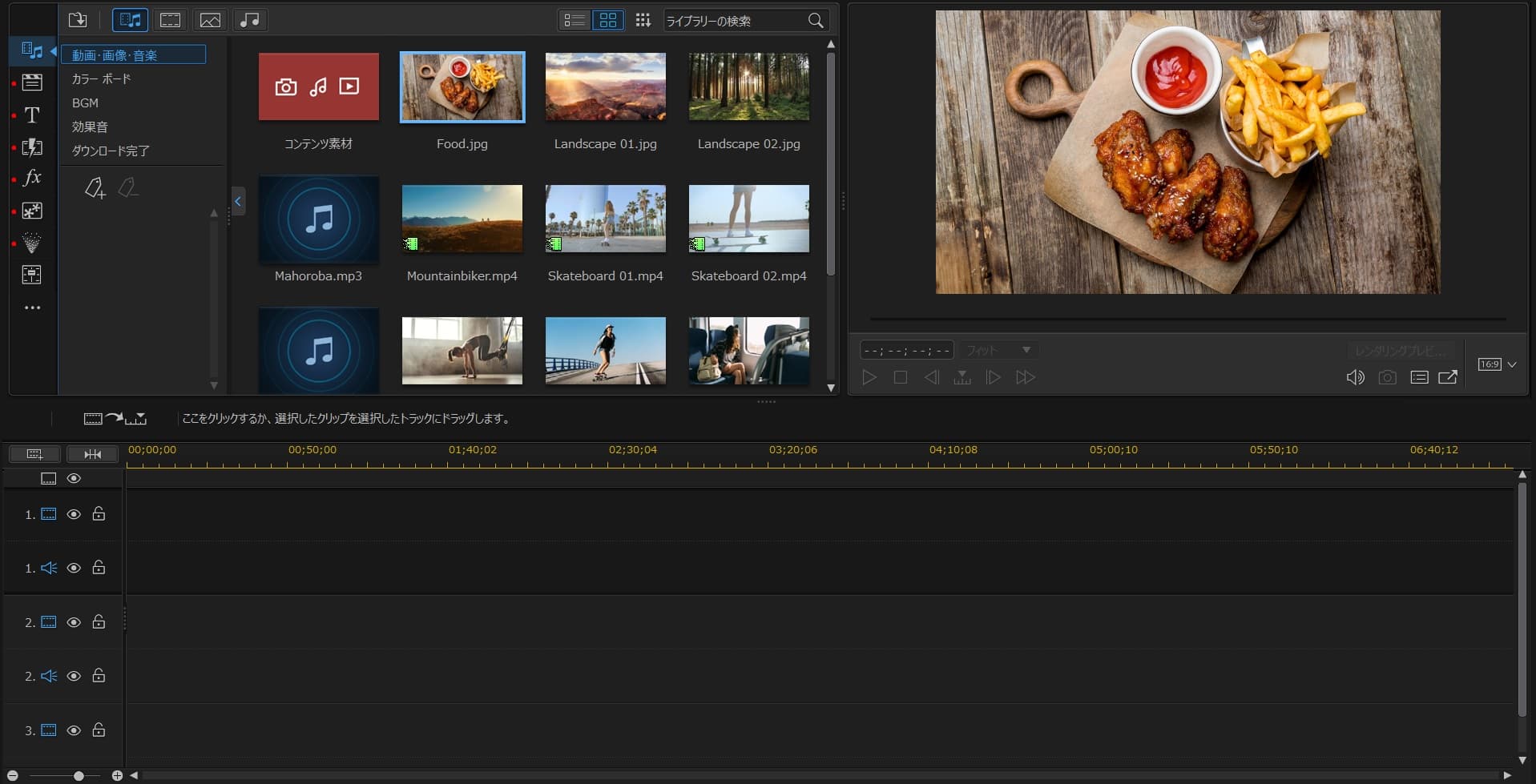1536x784 pixels.
Task: Expand the フィット zoom dropdown
Action: pos(1025,350)
